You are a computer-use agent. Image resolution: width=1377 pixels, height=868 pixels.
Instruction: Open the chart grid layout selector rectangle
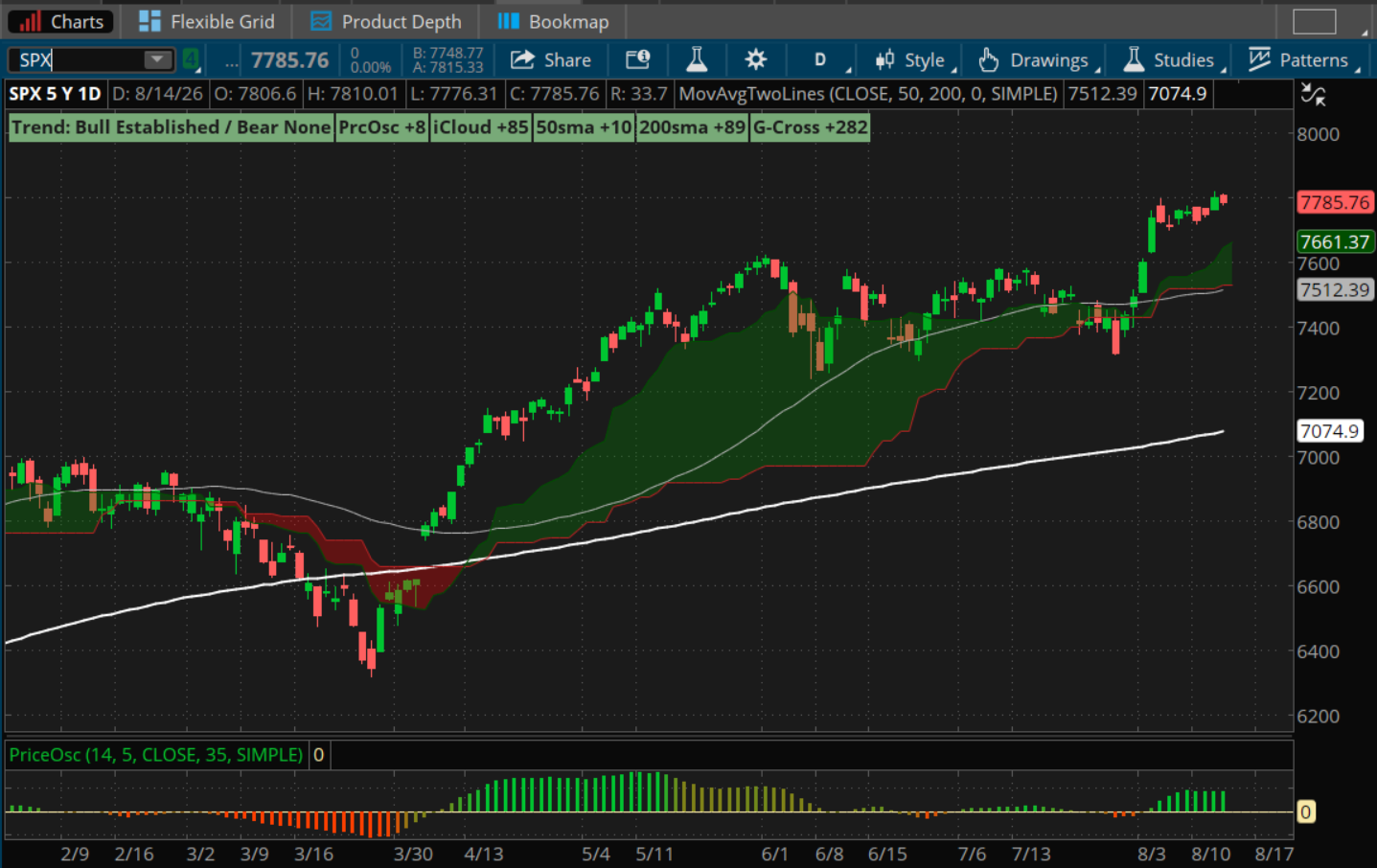point(1314,21)
